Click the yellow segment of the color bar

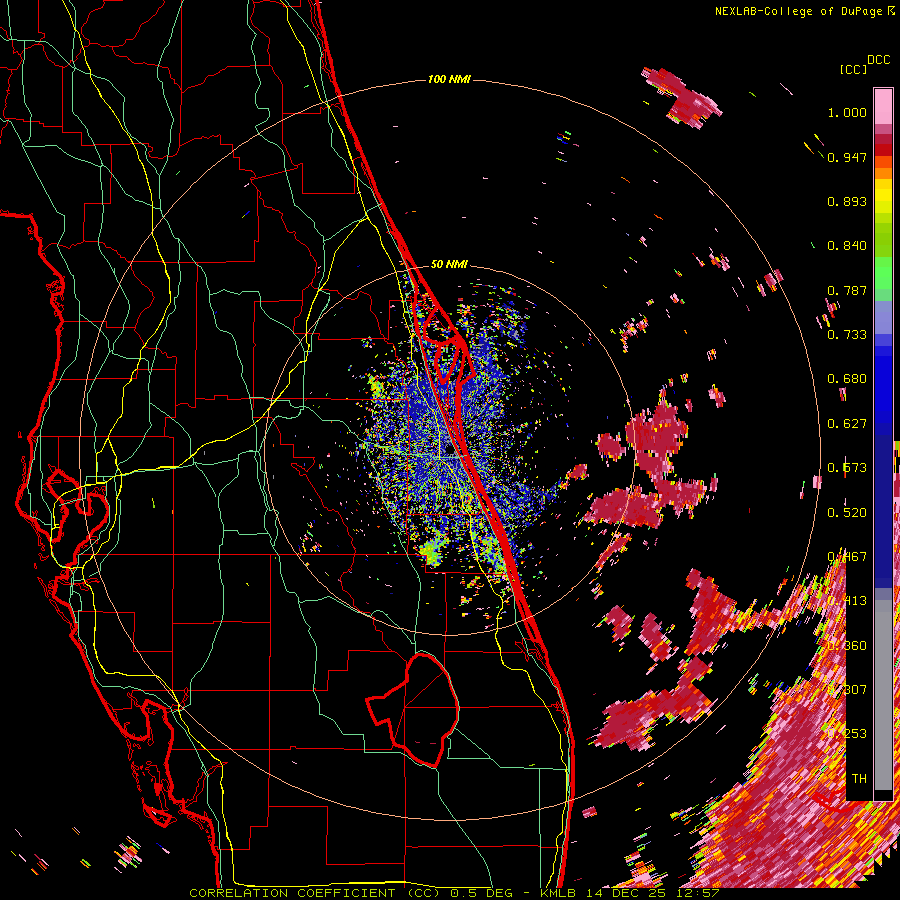pos(883,196)
